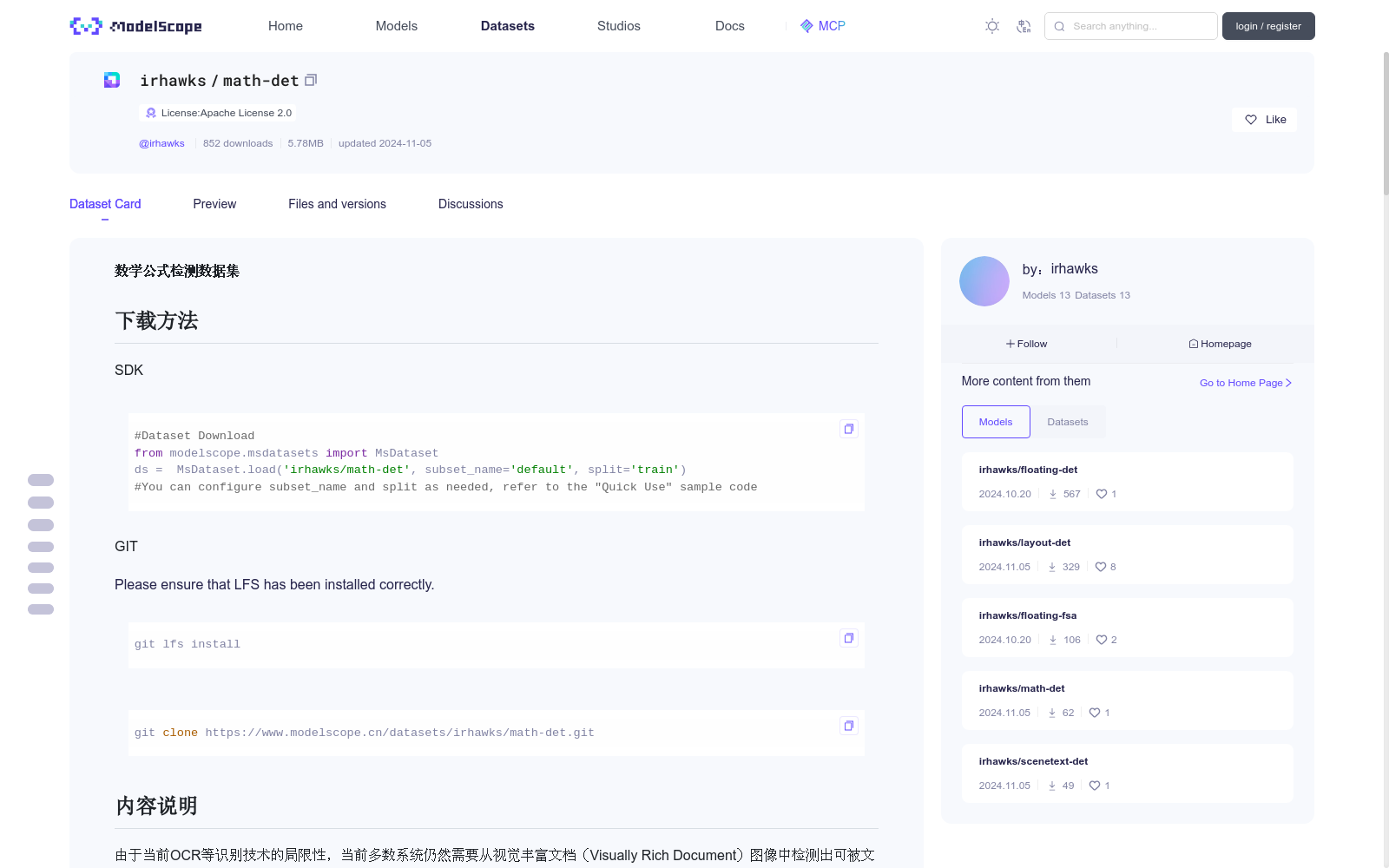
Task: Open the Studios navigation item
Action: pos(619,26)
